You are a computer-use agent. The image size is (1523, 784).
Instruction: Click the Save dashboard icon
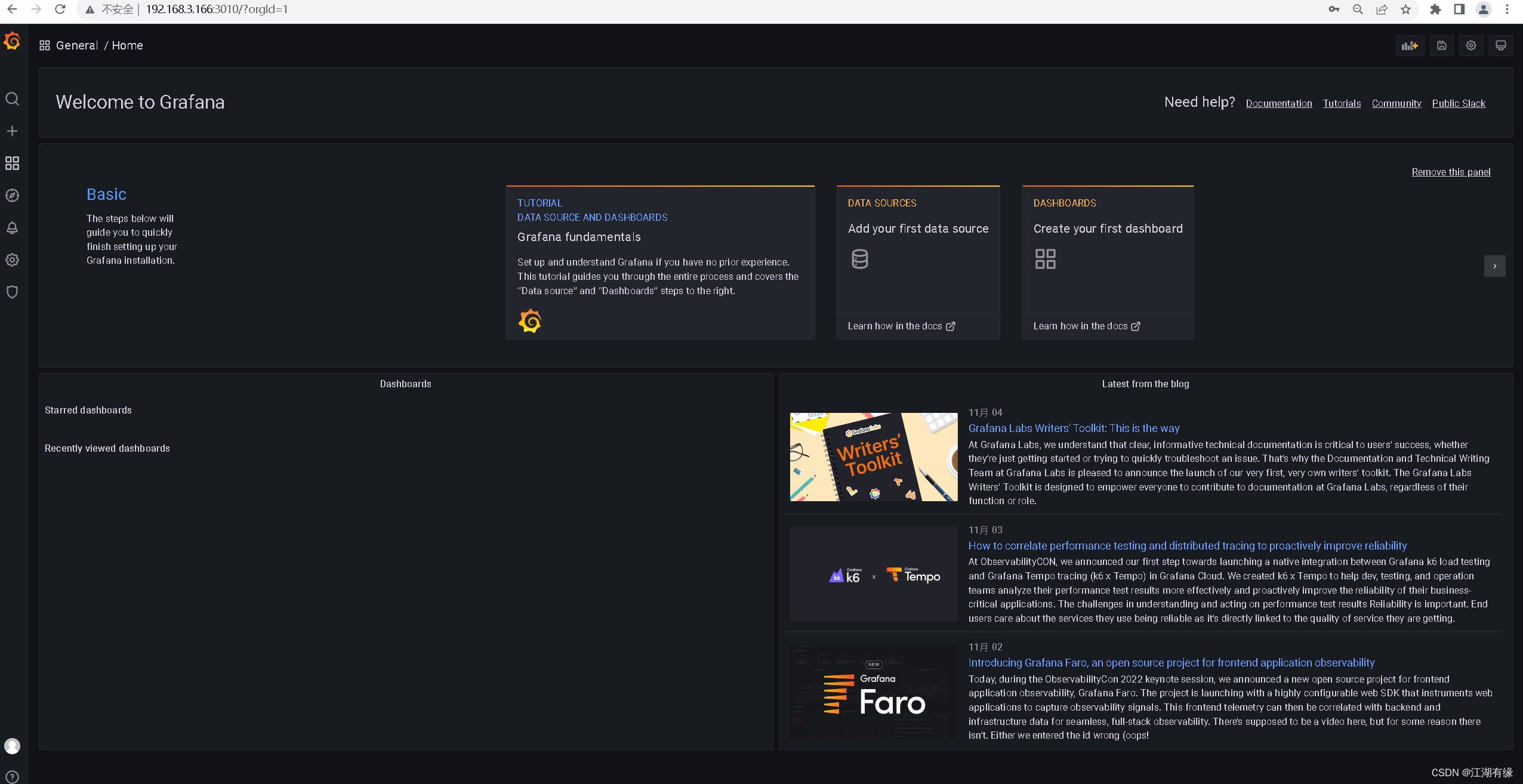point(1441,45)
